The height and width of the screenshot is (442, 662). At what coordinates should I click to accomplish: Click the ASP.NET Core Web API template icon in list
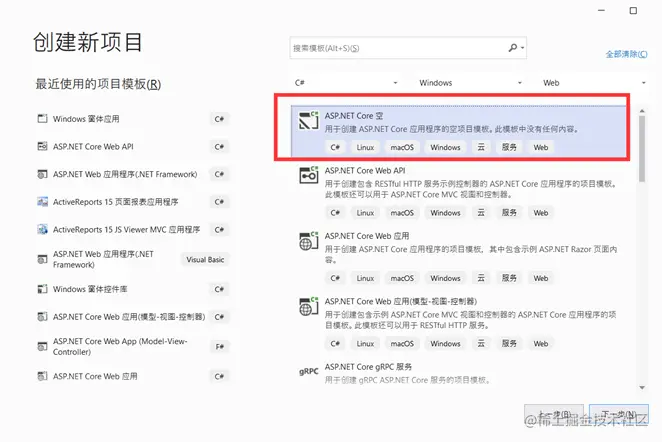click(309, 175)
